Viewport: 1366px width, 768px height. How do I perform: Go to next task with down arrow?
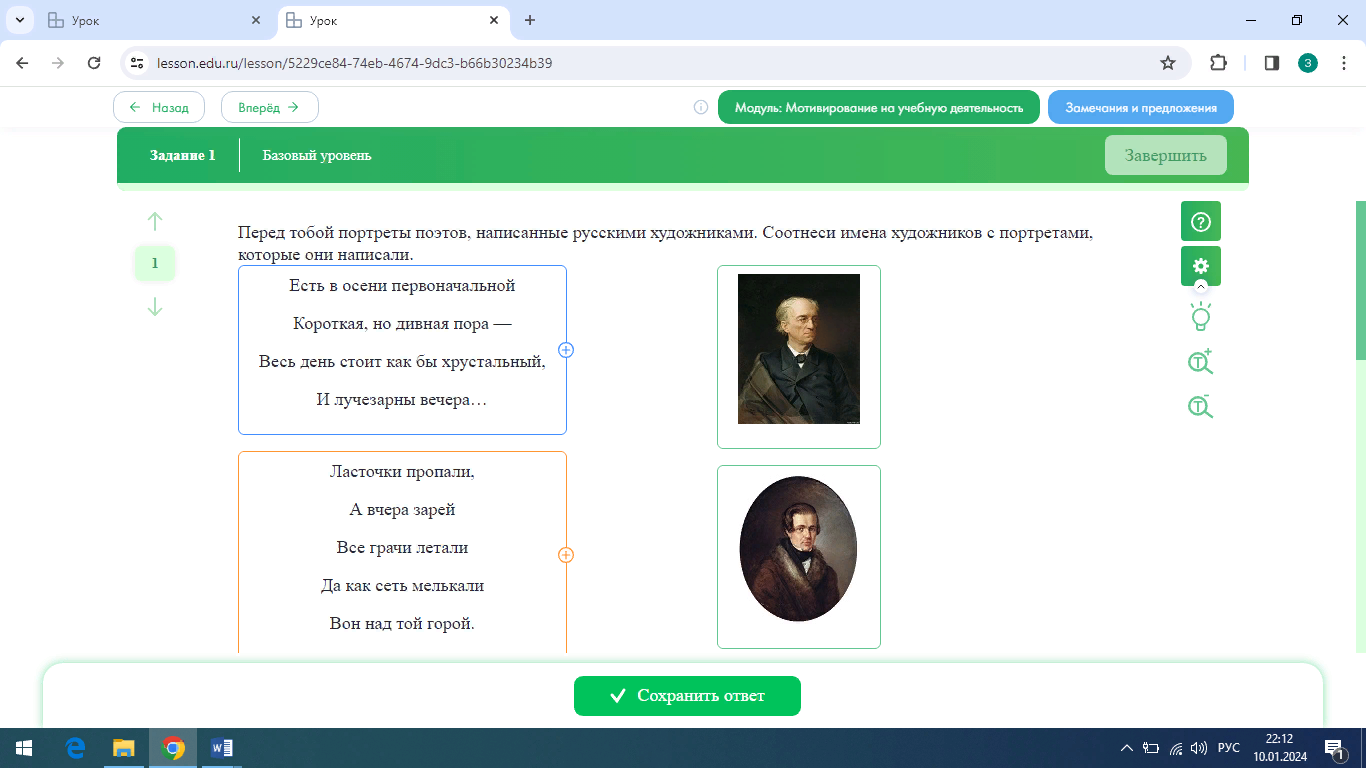coord(155,307)
